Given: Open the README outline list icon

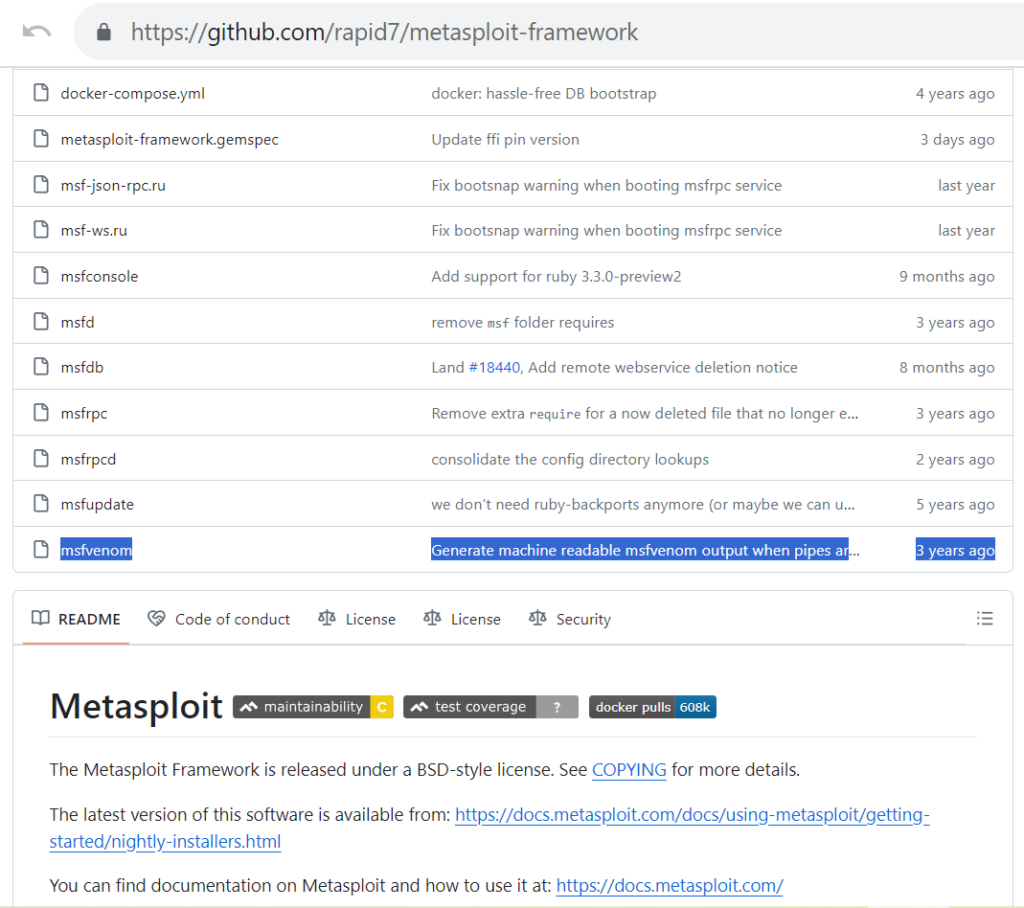Looking at the screenshot, I should 985,618.
